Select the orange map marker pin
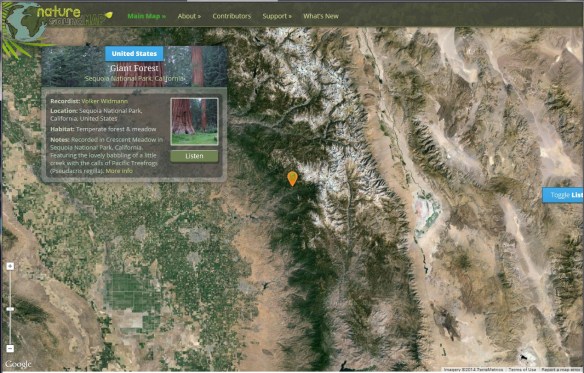Screen dimensions: 584x373 tap(292, 178)
